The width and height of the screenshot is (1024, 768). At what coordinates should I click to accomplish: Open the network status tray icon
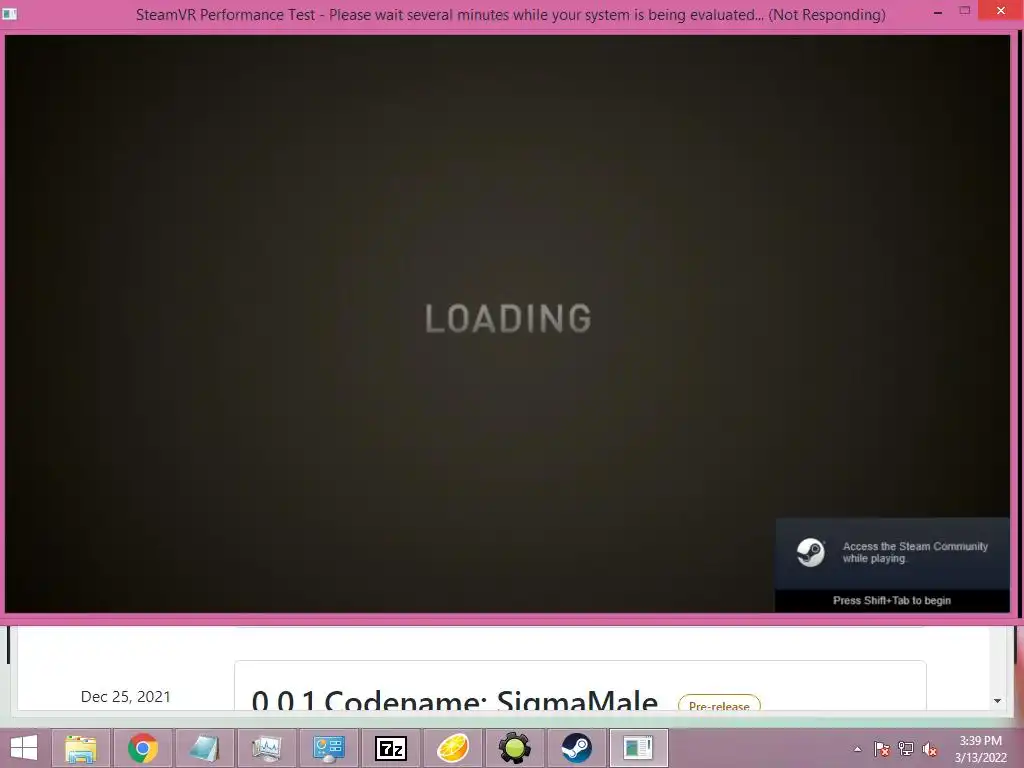pos(906,749)
